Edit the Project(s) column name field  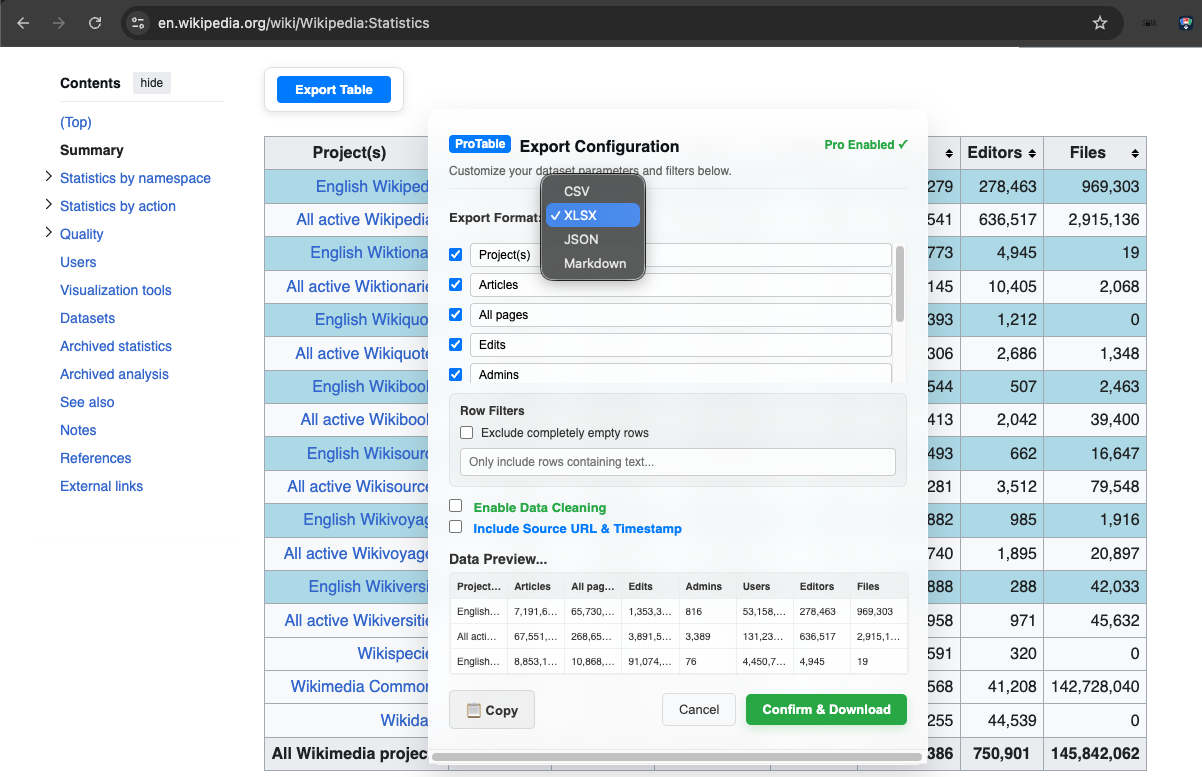click(680, 255)
